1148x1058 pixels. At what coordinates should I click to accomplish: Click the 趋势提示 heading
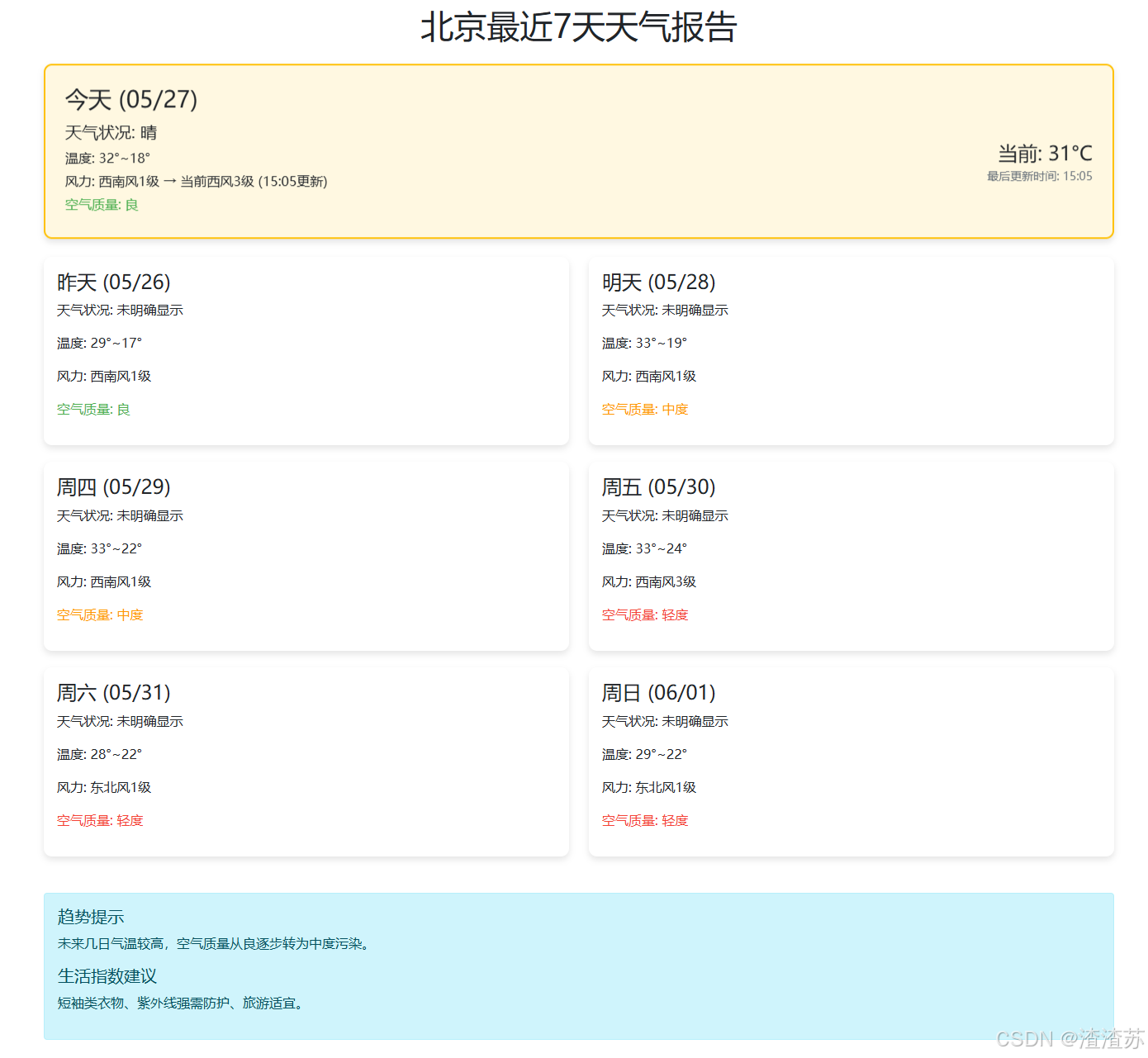(91, 917)
